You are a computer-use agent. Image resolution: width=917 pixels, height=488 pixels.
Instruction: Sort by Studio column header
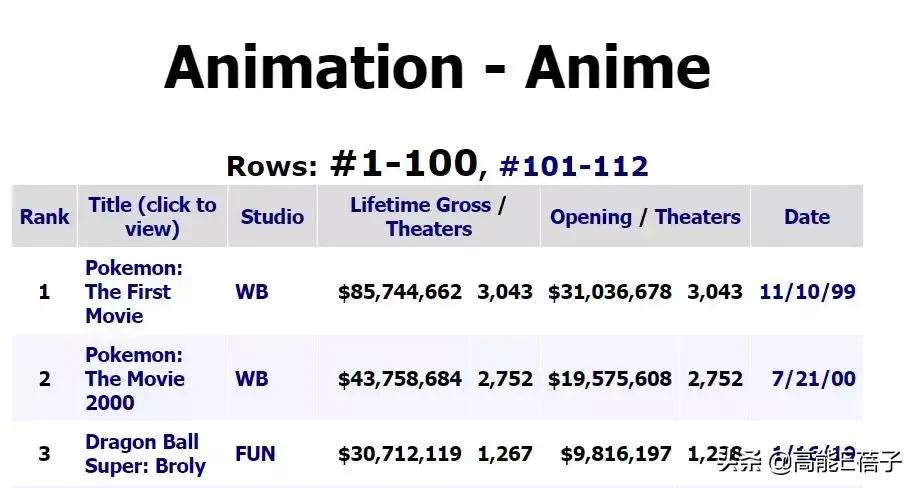coord(272,217)
